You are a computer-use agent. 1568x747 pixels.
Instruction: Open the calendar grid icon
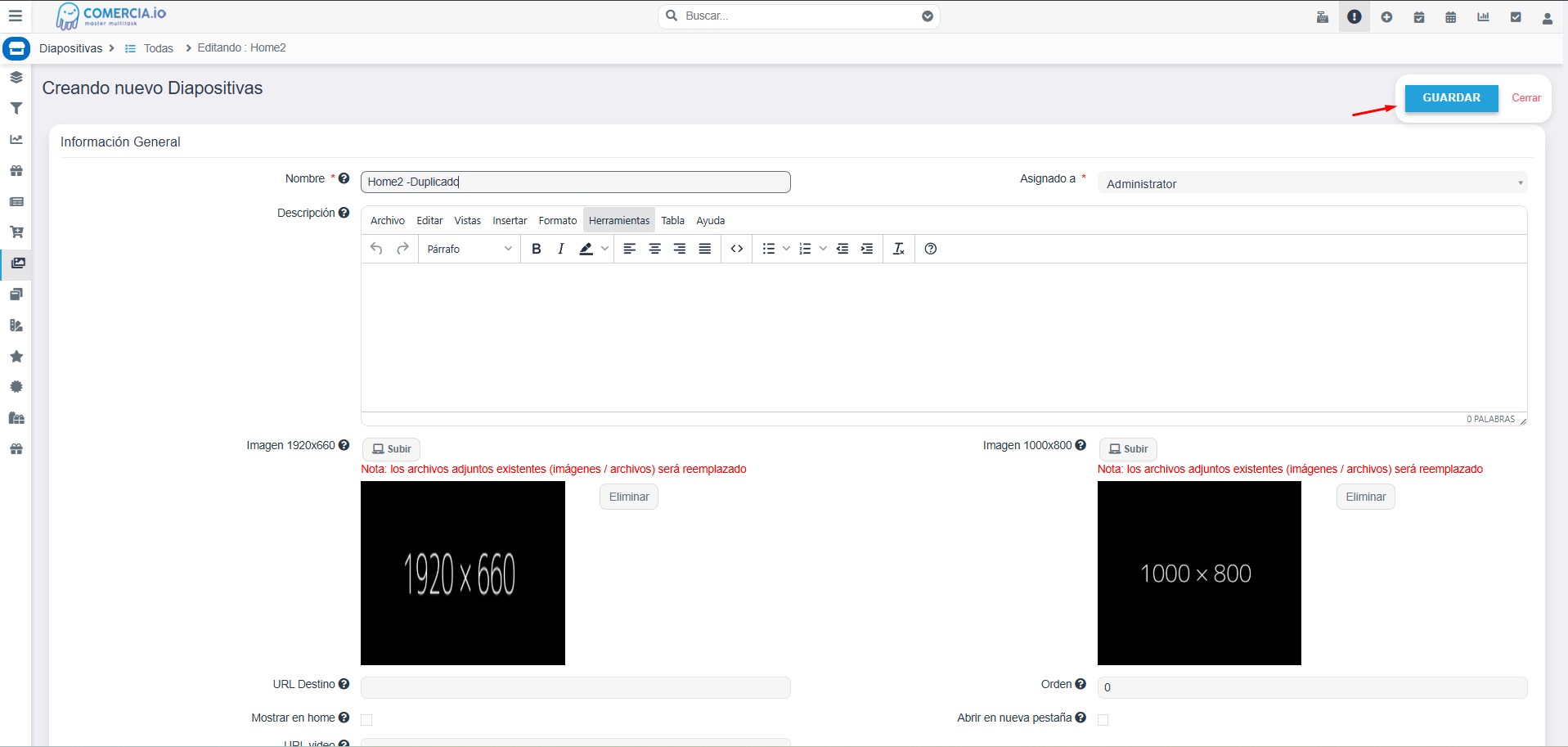[x=1451, y=17]
